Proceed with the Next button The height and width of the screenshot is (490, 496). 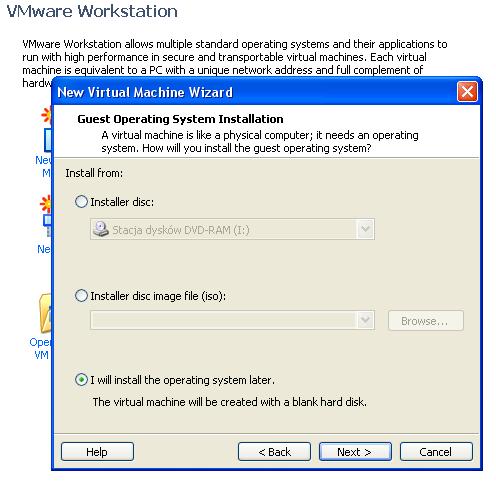(x=355, y=452)
